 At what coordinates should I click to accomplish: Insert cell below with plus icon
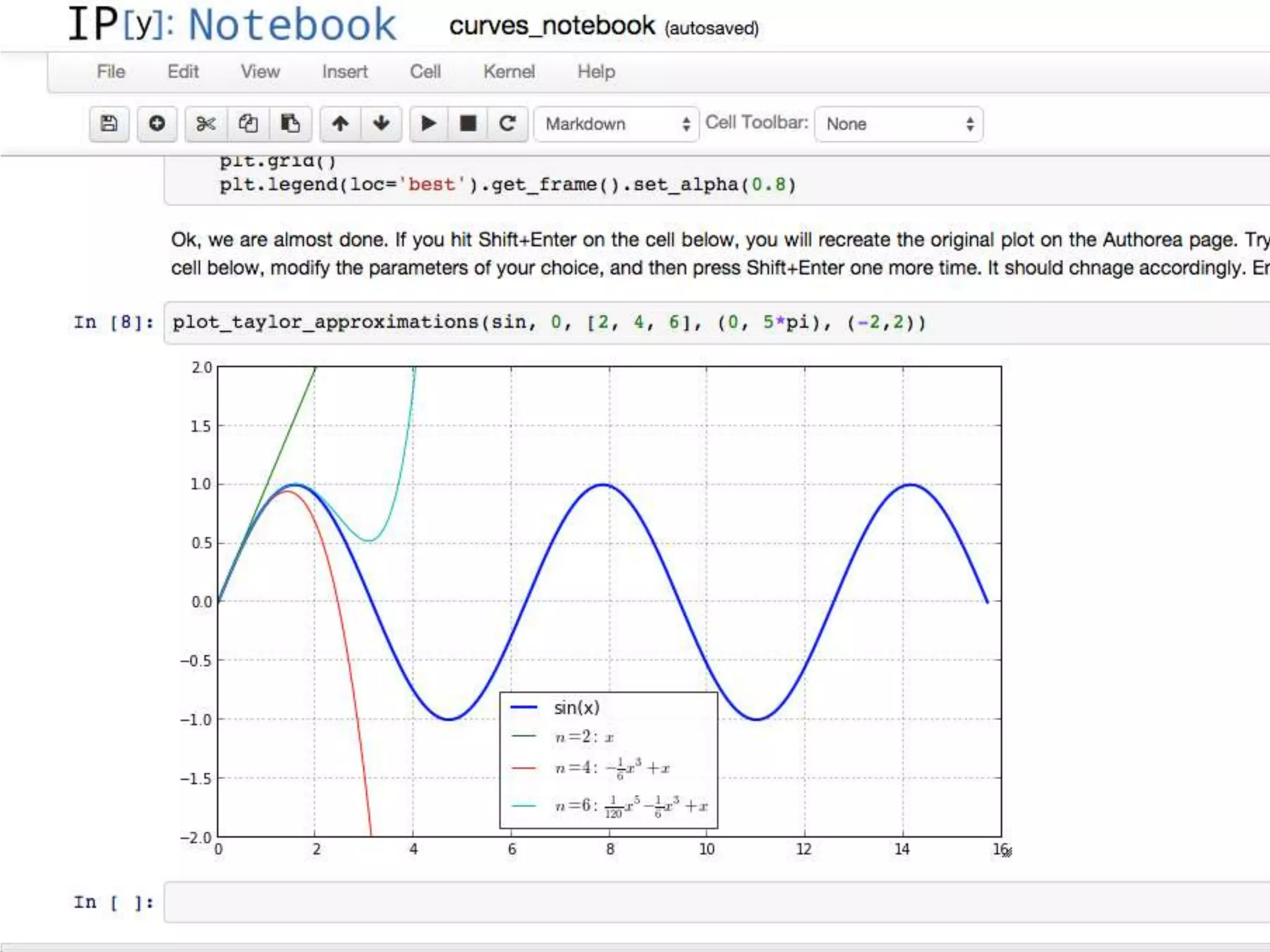click(157, 123)
